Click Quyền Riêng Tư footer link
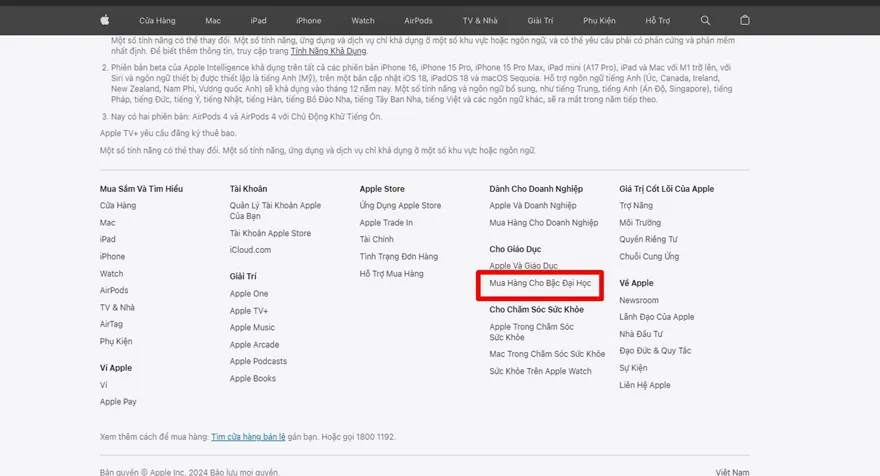880x476 pixels. 648,240
